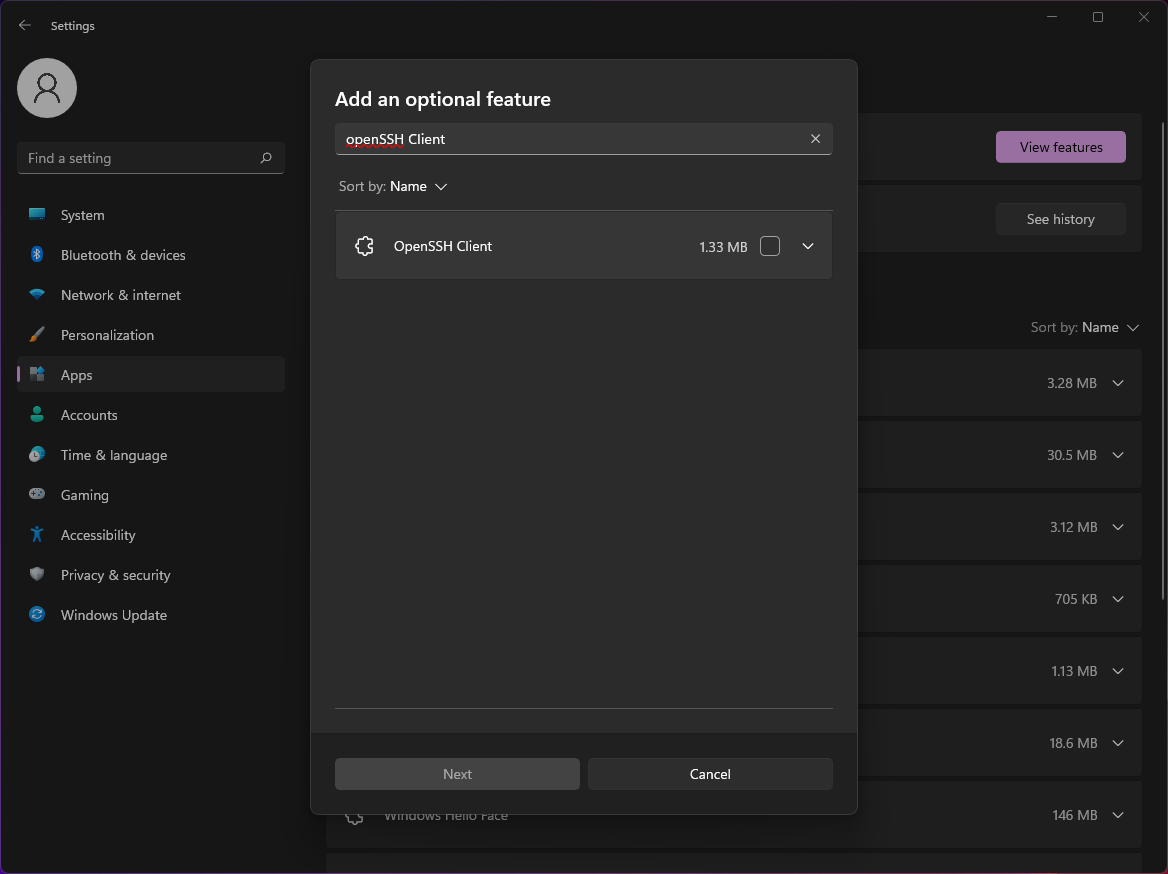This screenshot has width=1168, height=874.
Task: Open the user profile avatar
Action: tap(47, 88)
